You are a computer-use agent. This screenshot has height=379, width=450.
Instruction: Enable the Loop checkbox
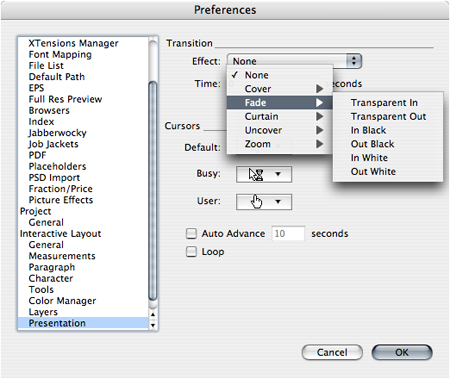[x=191, y=252]
